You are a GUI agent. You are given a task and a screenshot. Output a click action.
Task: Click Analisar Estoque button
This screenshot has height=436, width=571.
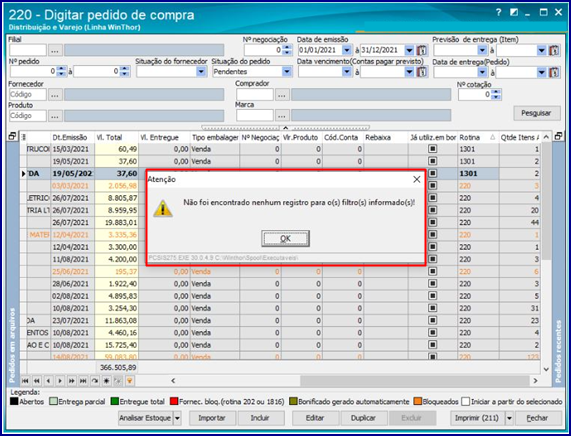[x=145, y=418]
